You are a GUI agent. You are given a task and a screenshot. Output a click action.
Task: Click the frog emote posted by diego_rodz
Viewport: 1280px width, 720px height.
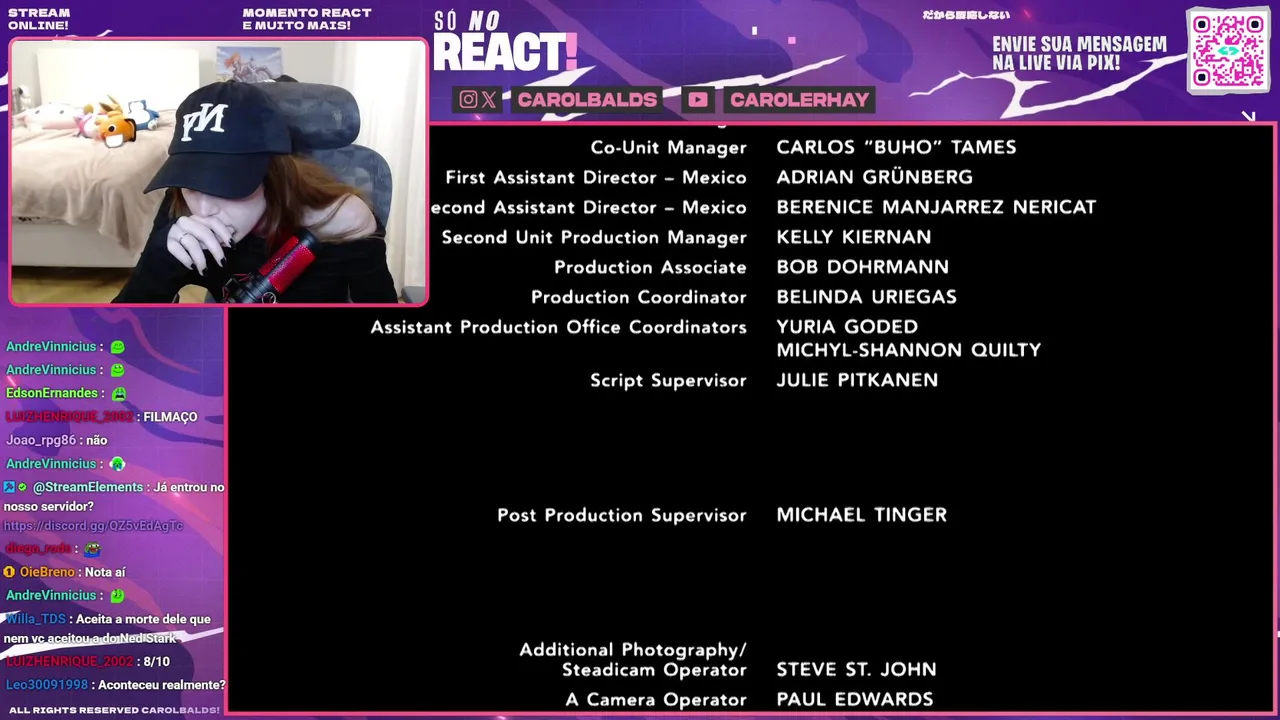92,549
